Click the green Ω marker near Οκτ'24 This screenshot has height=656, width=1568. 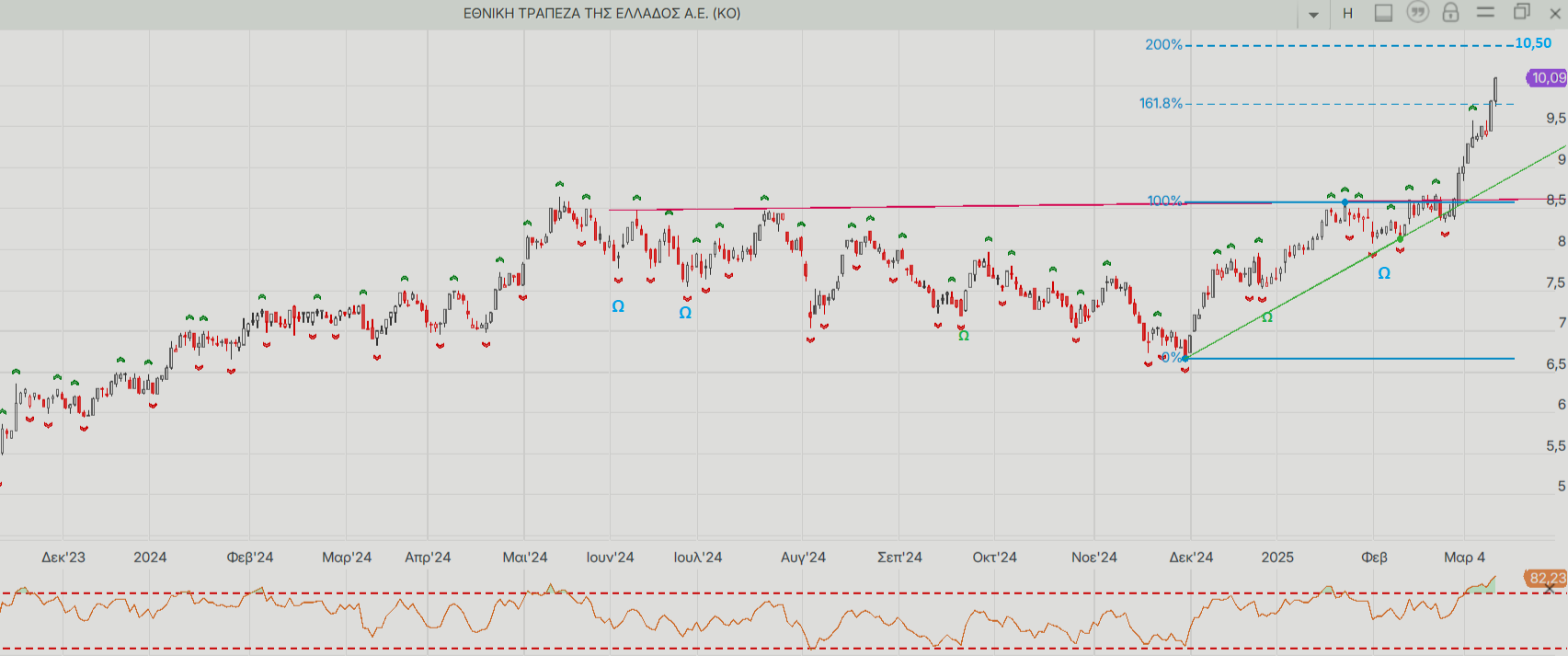pyautogui.click(x=964, y=336)
